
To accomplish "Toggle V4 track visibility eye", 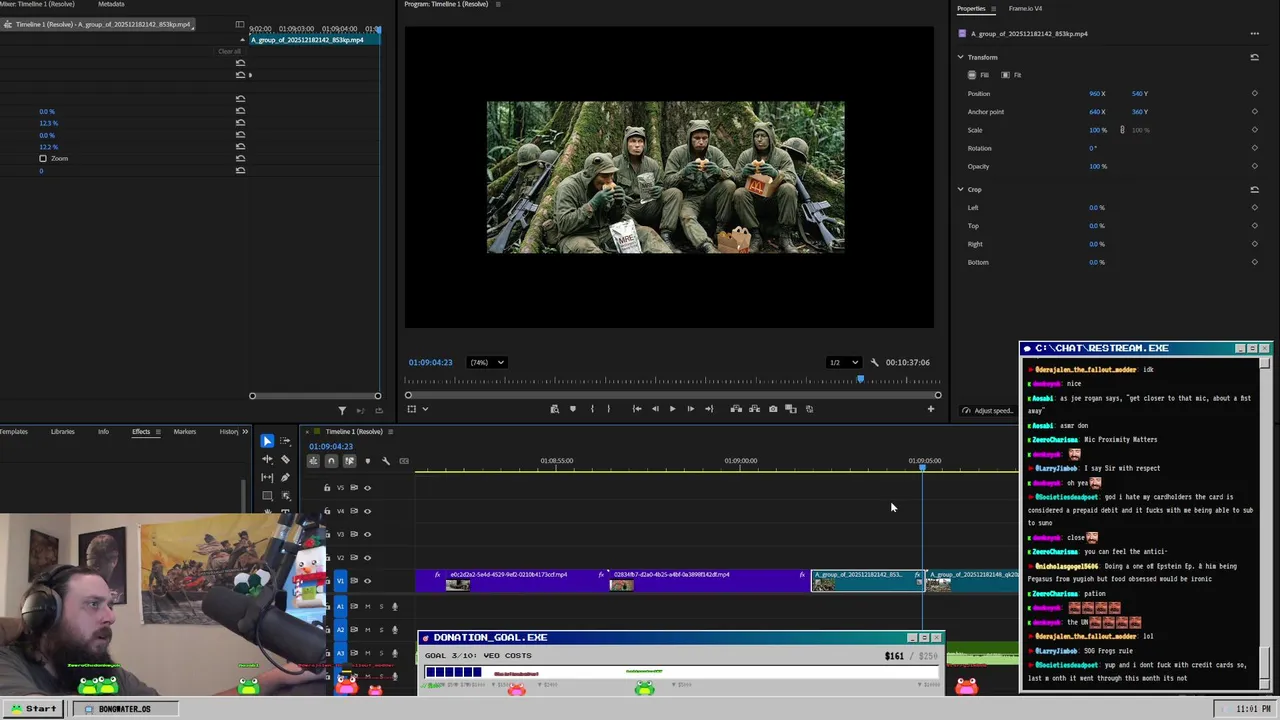I will 367,511.
